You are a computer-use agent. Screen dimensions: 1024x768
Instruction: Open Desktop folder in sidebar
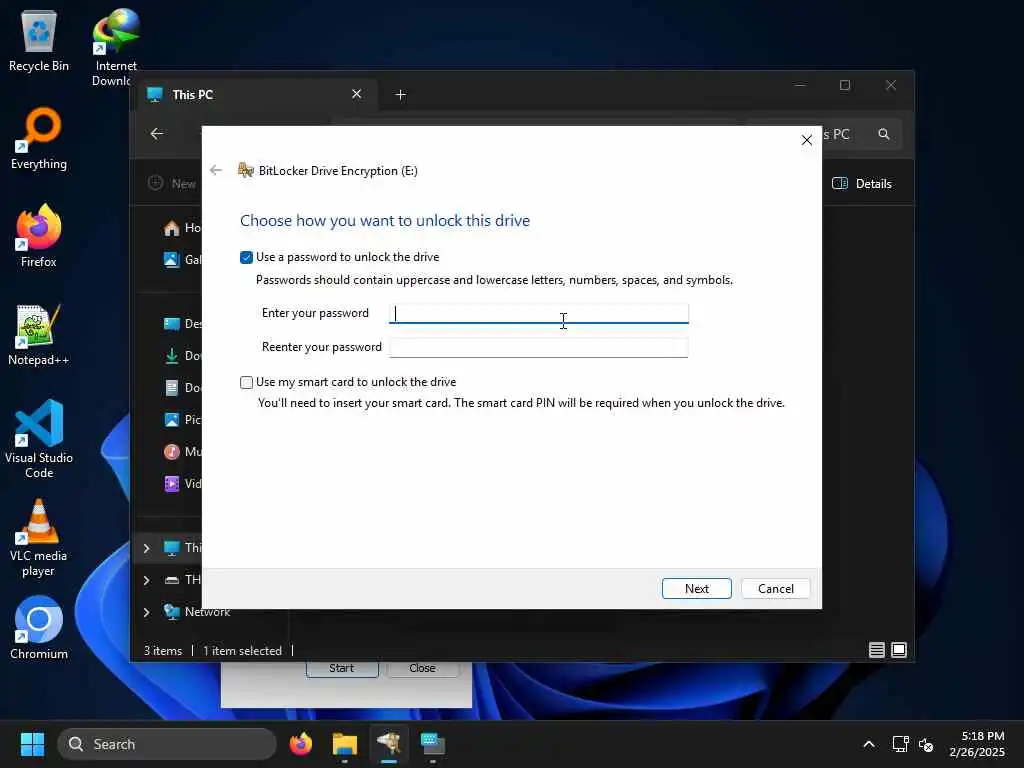point(182,324)
